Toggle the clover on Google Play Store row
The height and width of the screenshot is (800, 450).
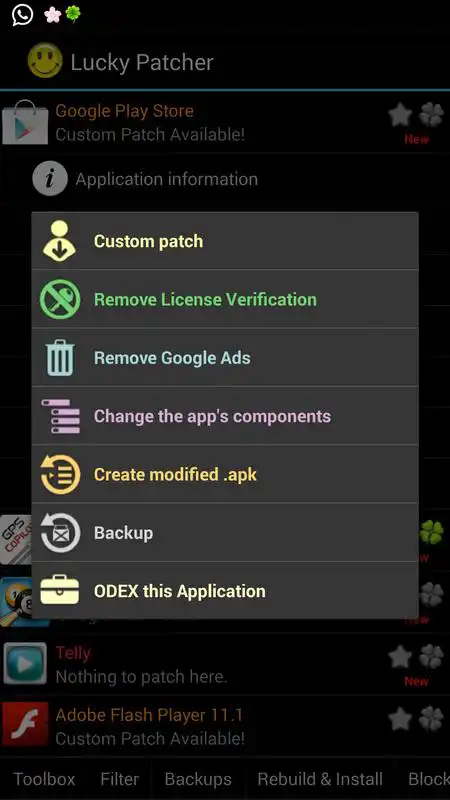(431, 115)
